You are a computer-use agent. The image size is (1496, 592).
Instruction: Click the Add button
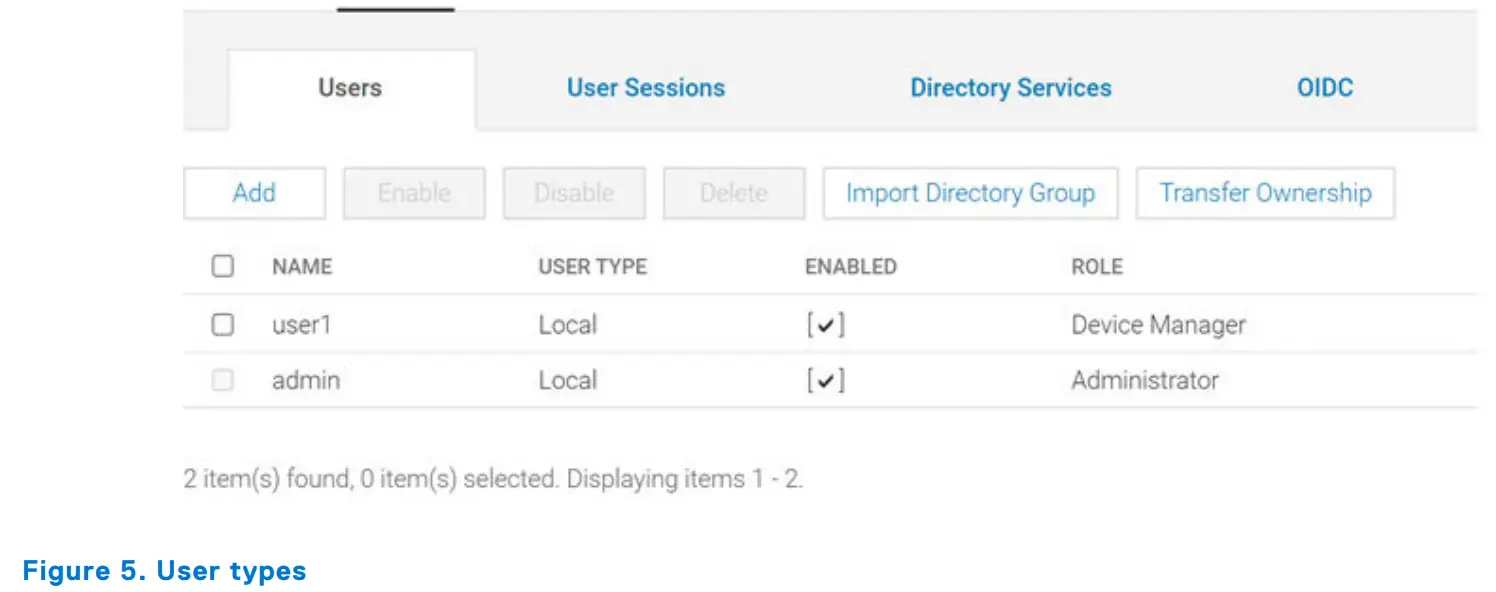[254, 193]
